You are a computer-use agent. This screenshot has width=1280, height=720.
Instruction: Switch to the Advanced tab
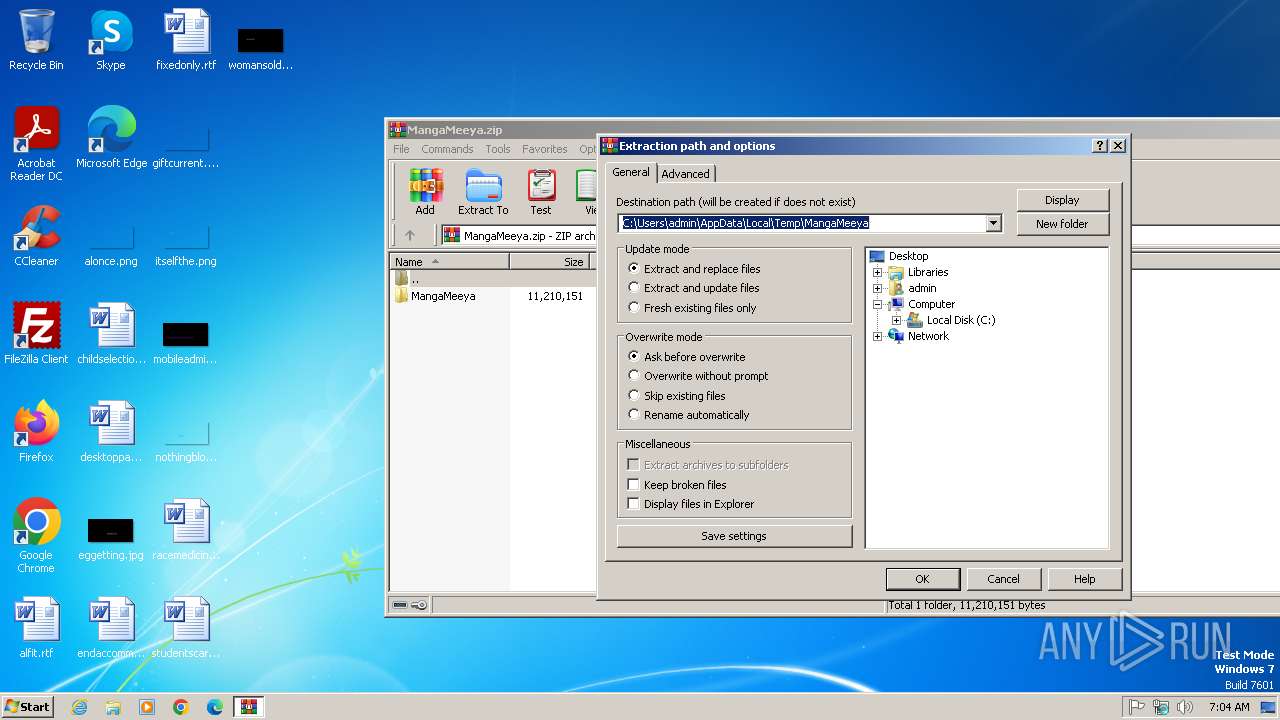[x=685, y=174]
